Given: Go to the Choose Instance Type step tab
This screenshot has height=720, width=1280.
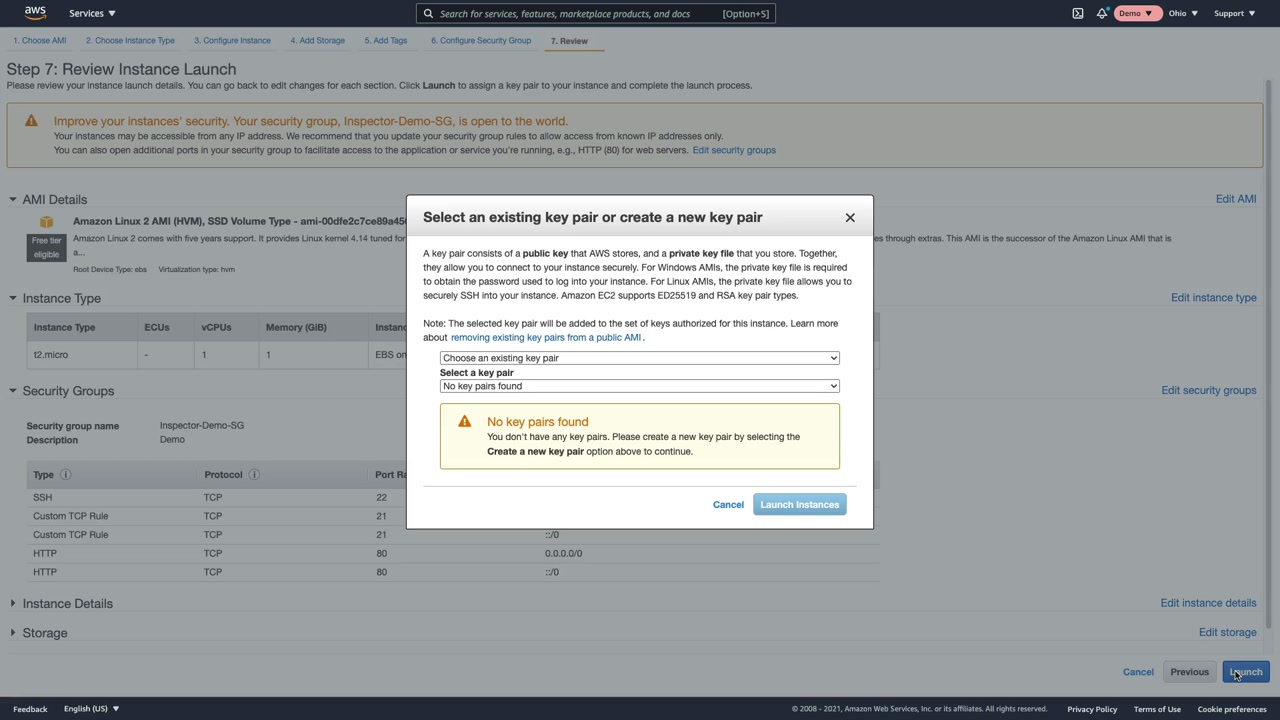Looking at the screenshot, I should click(x=130, y=41).
